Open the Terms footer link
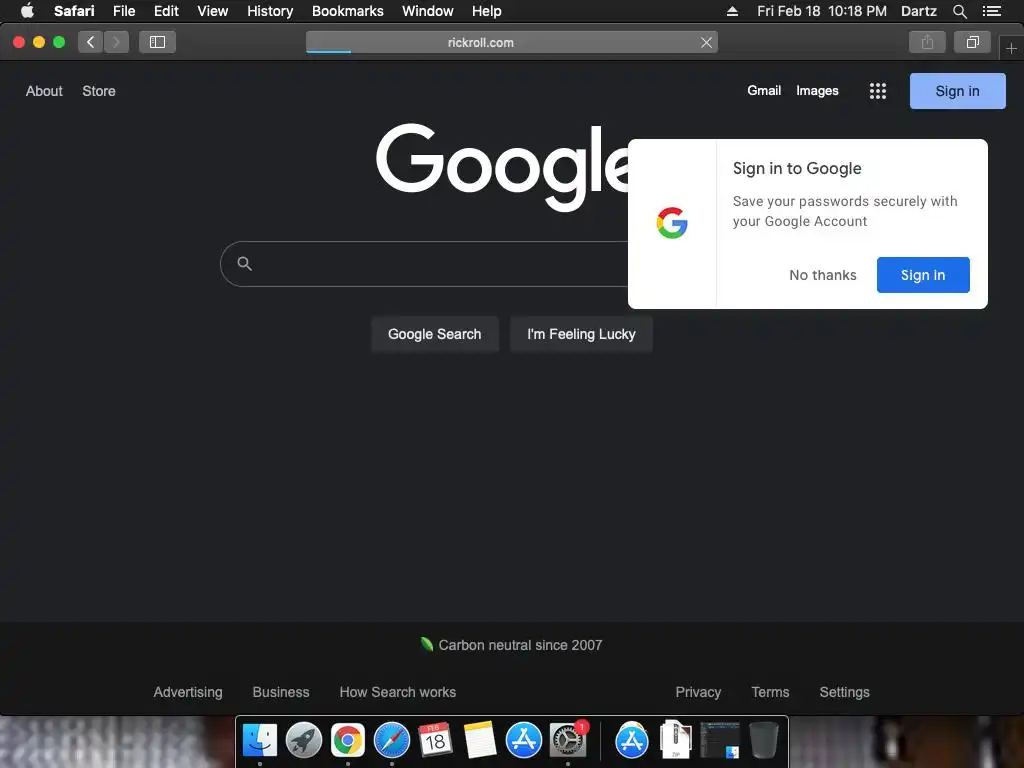Image resolution: width=1024 pixels, height=768 pixels. pos(770,692)
